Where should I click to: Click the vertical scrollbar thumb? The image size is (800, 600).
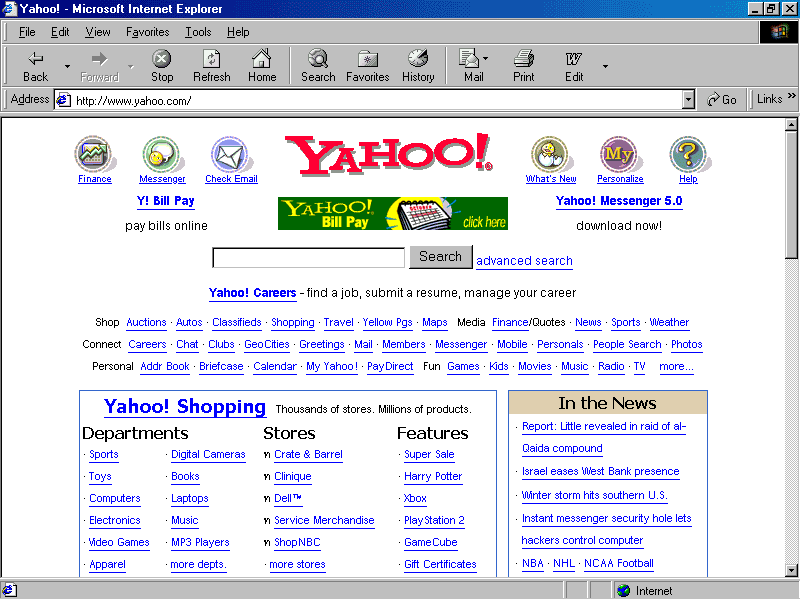(791, 195)
